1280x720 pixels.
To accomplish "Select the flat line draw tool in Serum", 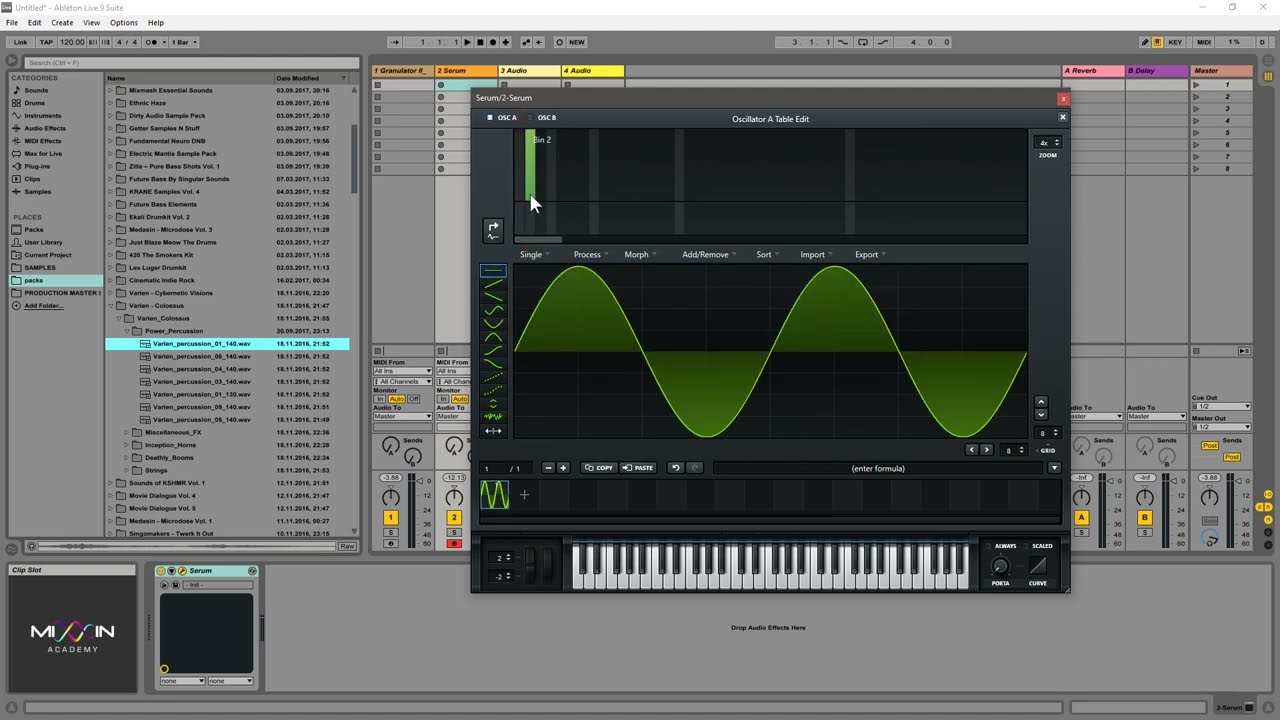I will (x=493, y=270).
